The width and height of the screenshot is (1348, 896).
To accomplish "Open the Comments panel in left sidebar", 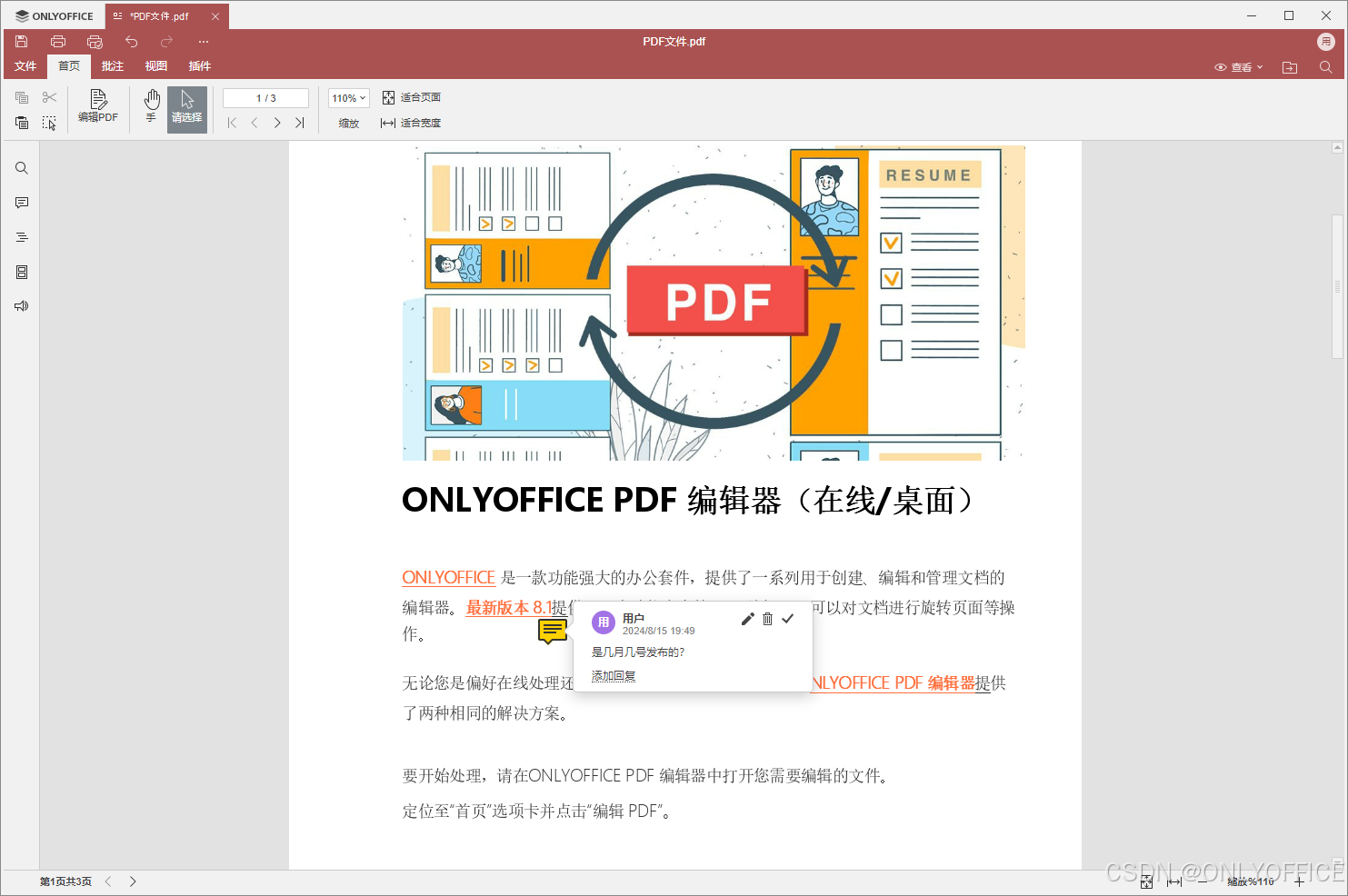I will [x=22, y=203].
